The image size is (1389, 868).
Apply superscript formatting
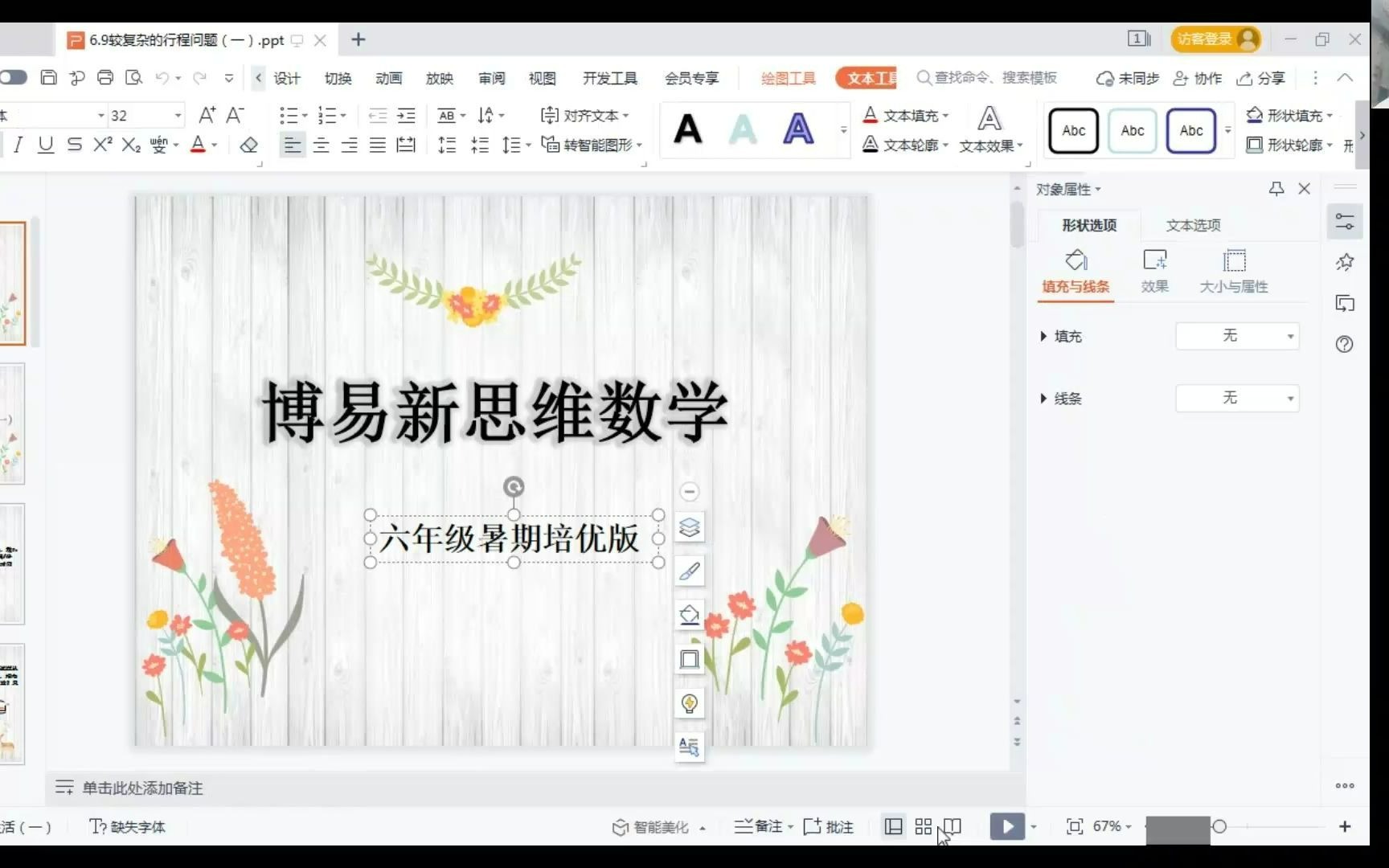tap(102, 145)
